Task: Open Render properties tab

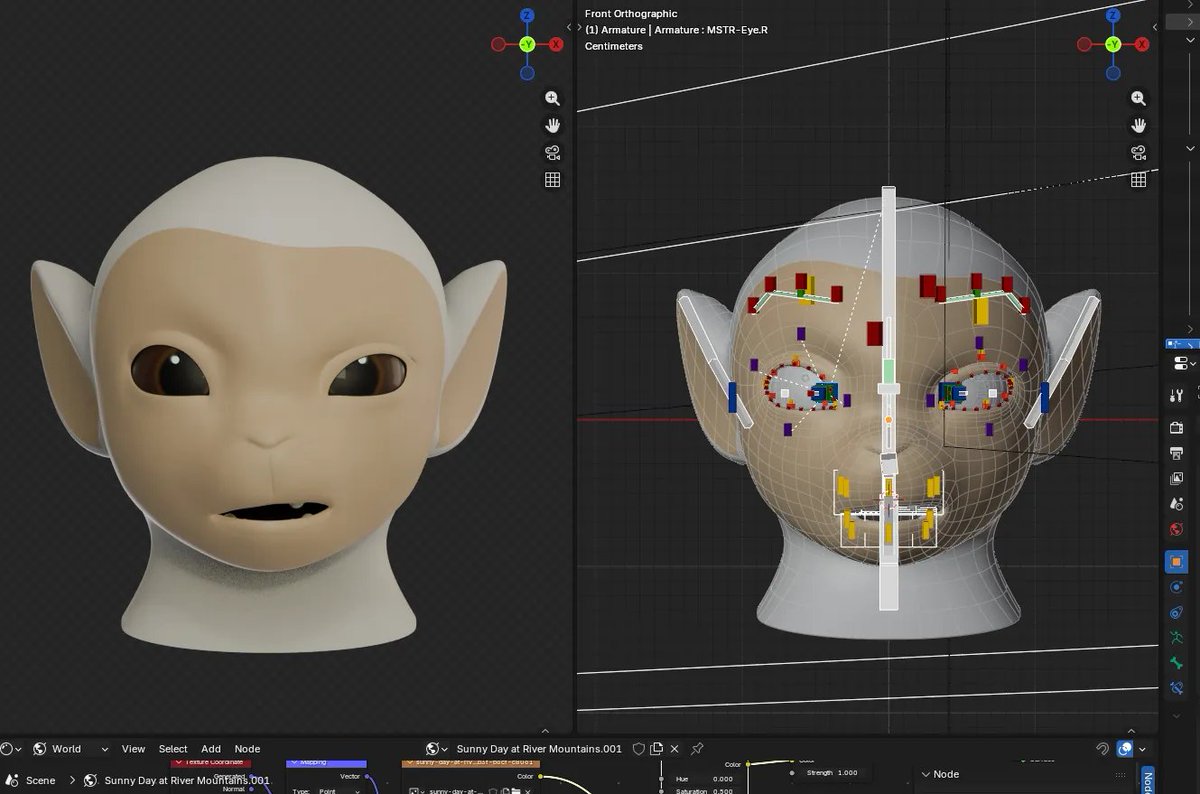Action: (x=1177, y=428)
